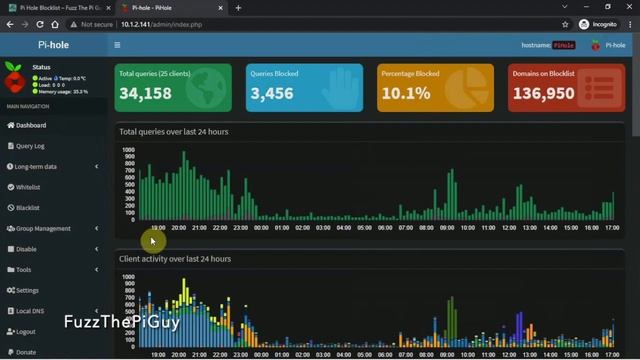Reload the page with the refresh icon
640x360 pixels.
(x=40, y=24)
